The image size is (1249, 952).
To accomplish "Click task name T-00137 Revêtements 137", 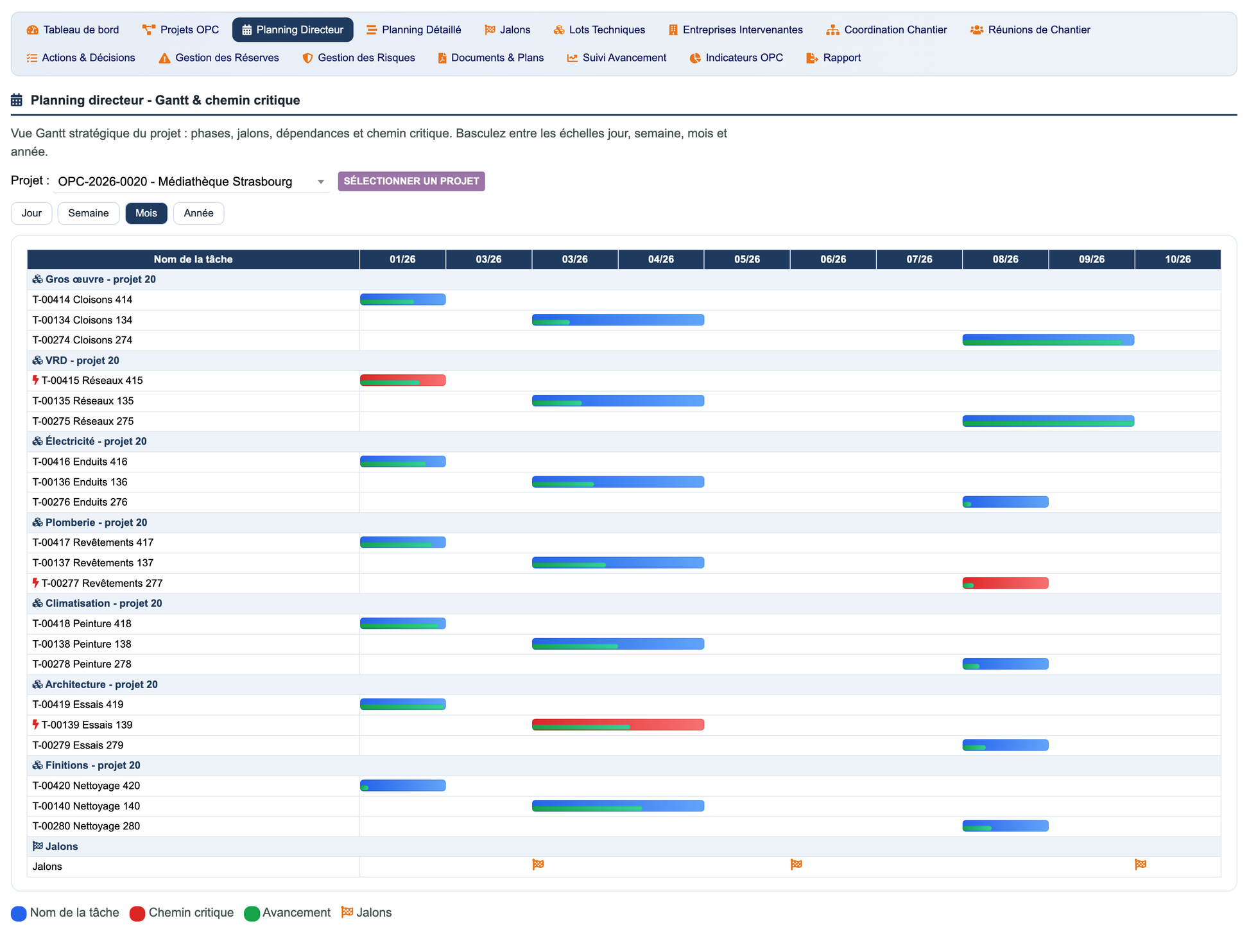I will pyautogui.click(x=93, y=564).
